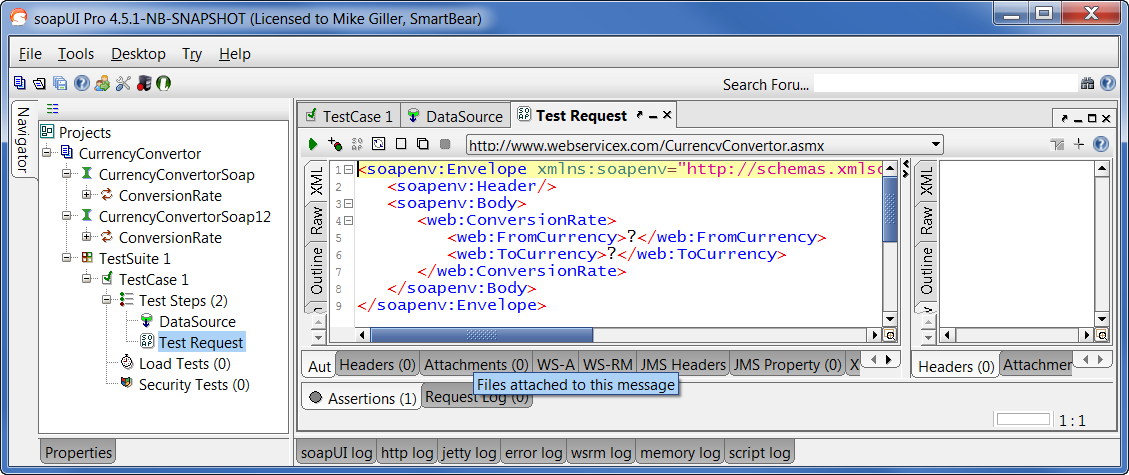Click the clone request overlapping-squares icon
Image resolution: width=1129 pixels, height=475 pixels.
[x=423, y=144]
